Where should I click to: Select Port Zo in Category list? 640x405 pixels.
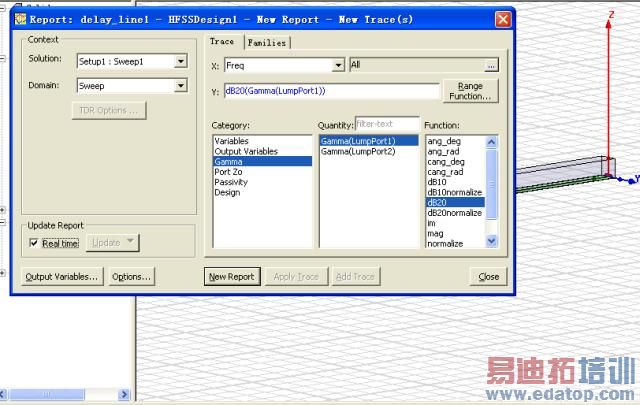point(262,172)
